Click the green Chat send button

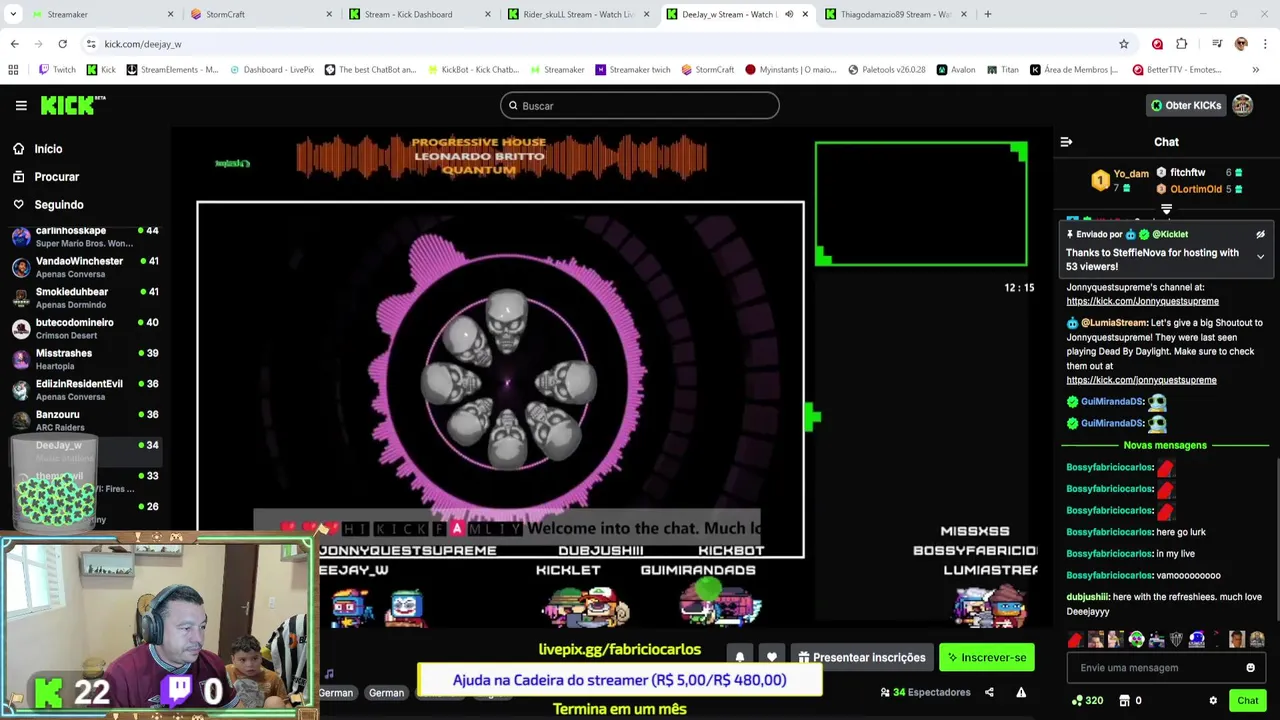click(x=1247, y=701)
